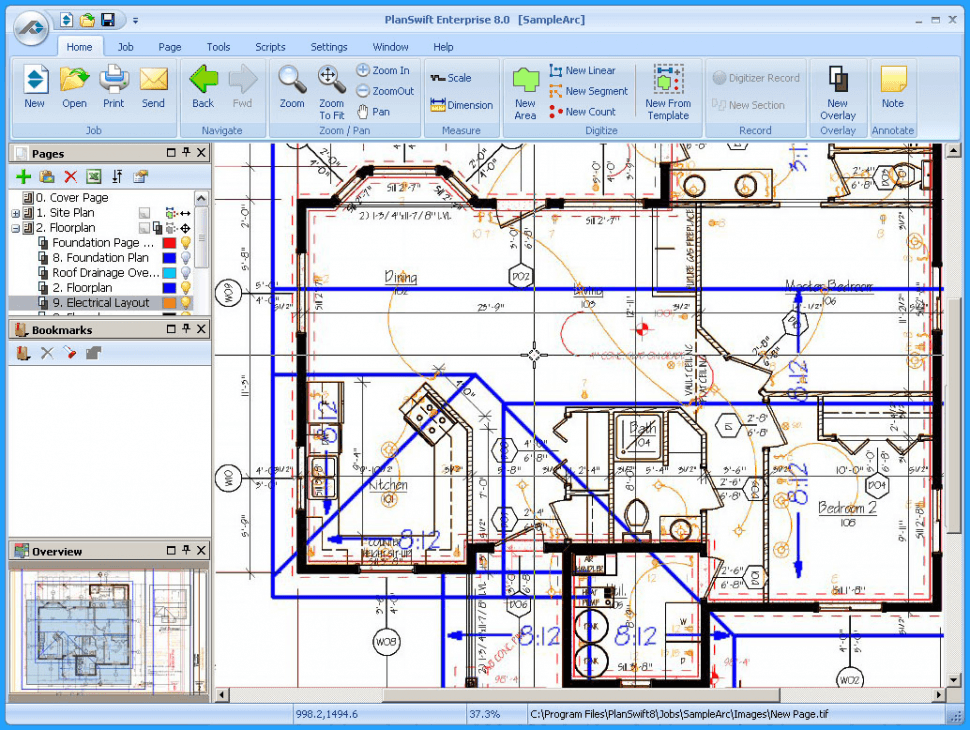Click green plus add page icon
970x730 pixels.
pos(24,177)
